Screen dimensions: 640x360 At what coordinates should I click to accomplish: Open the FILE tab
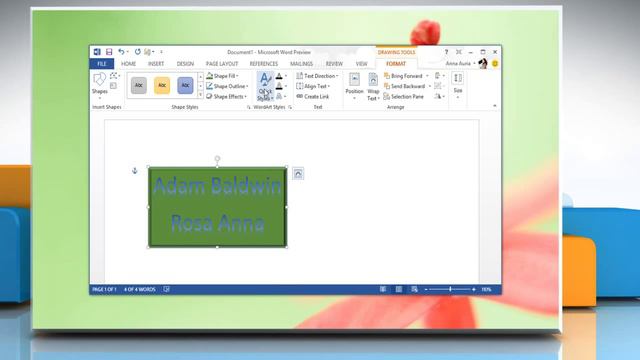102,64
